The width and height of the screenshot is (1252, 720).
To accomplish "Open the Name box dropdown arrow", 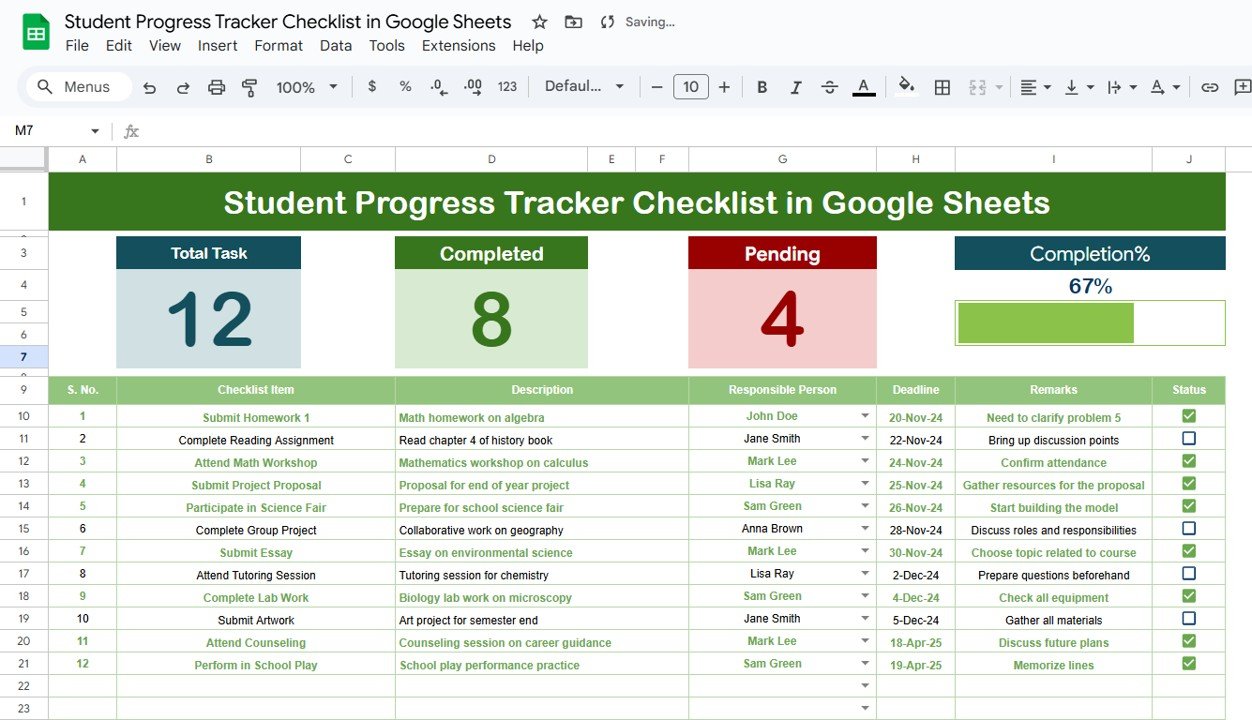I will pos(95,131).
